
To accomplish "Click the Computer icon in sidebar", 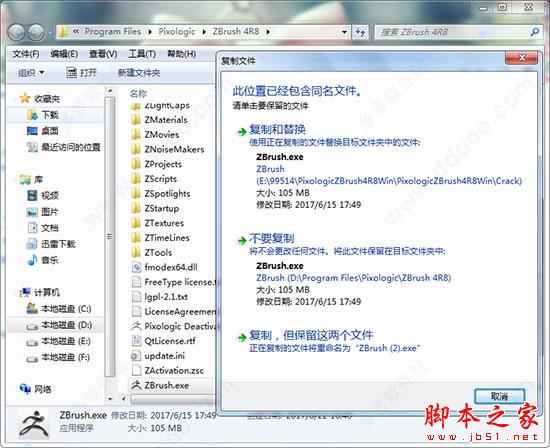I will (x=25, y=292).
